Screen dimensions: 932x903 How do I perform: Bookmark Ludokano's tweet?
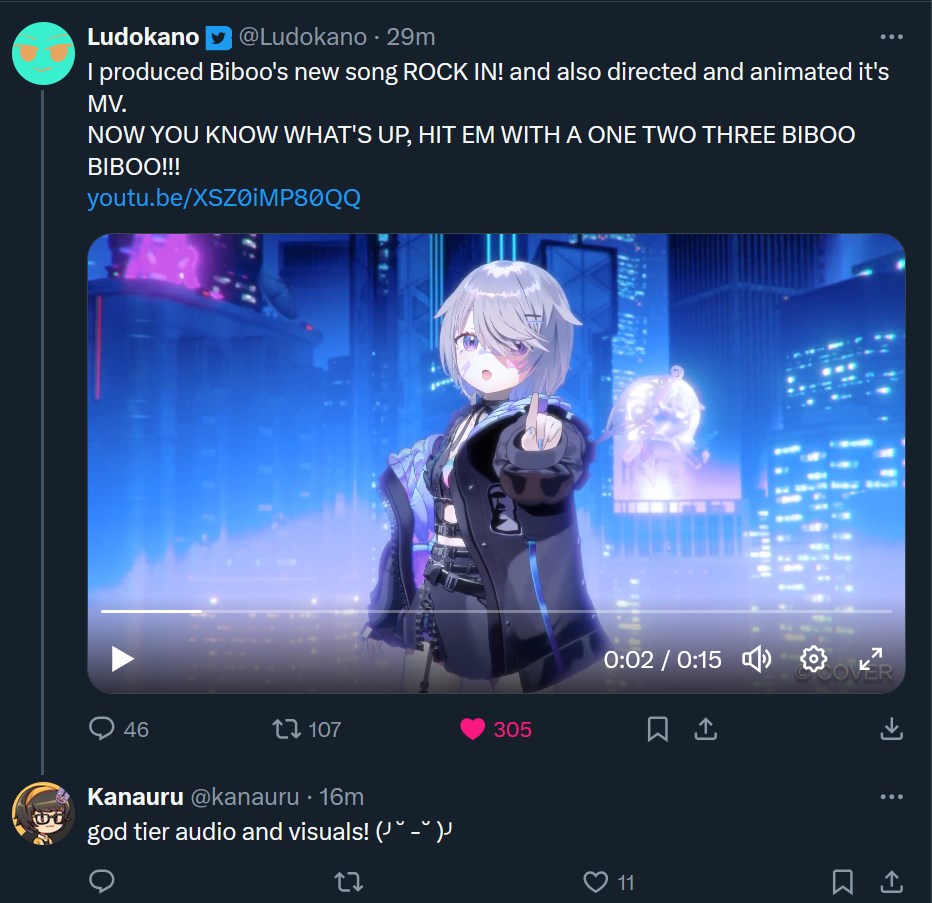pos(657,729)
